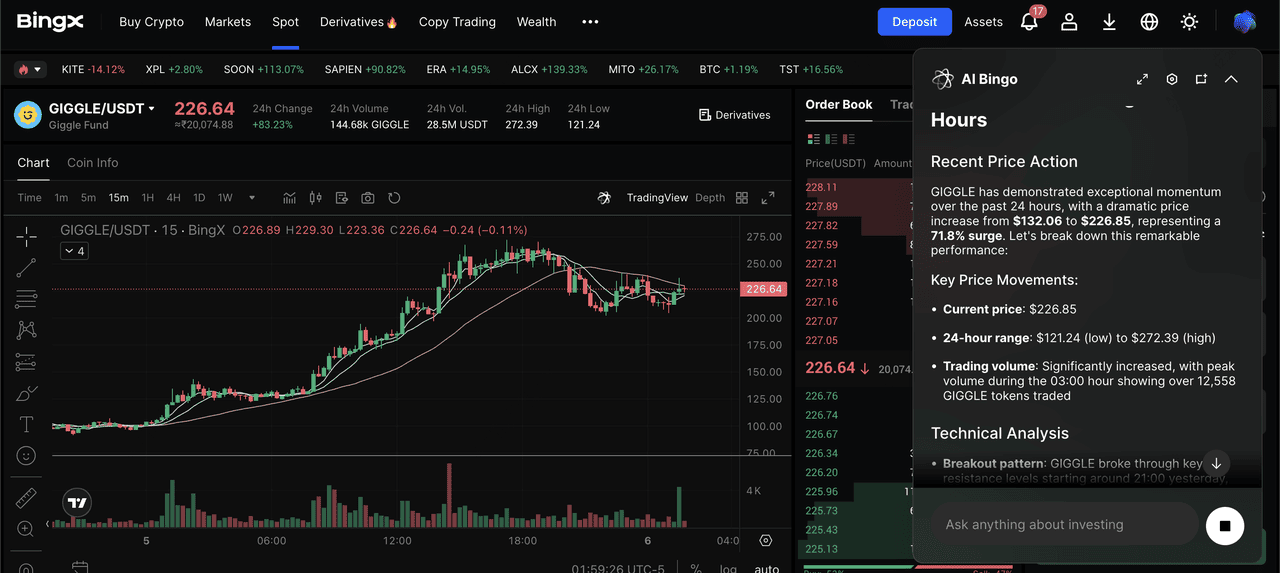The height and width of the screenshot is (573, 1280).
Task: Stop the AI Bingo response
Action: coord(1225,525)
